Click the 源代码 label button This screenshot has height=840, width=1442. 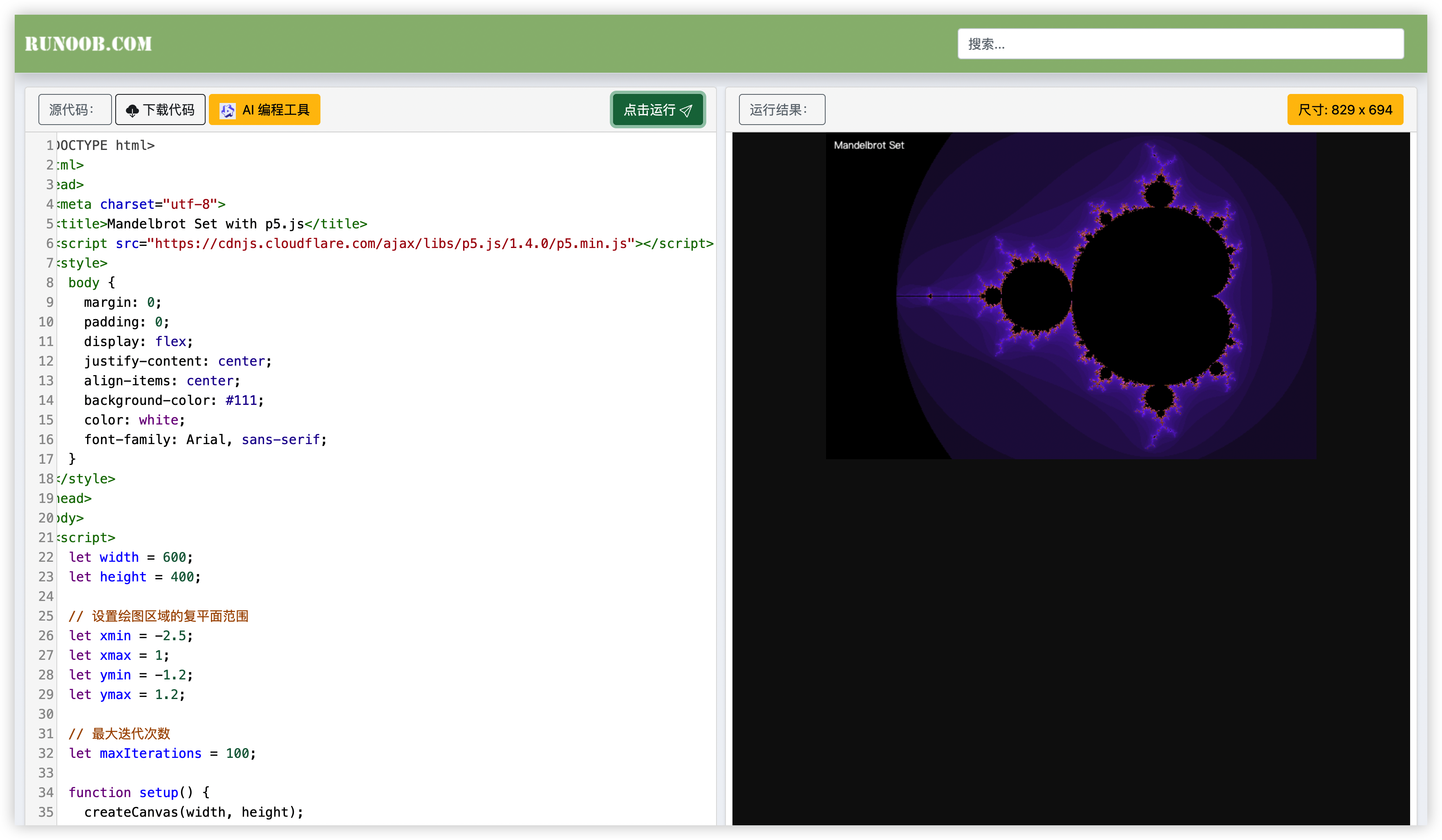(74, 110)
